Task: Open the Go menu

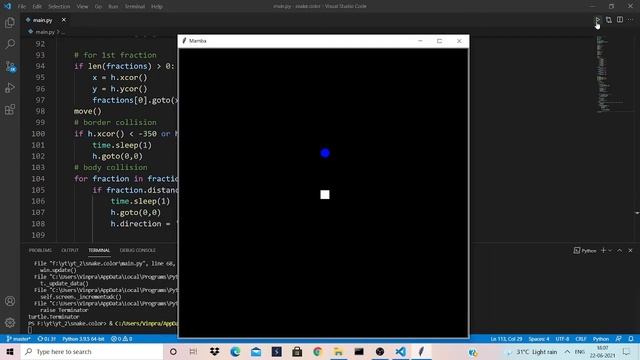Action: pos(98,7)
